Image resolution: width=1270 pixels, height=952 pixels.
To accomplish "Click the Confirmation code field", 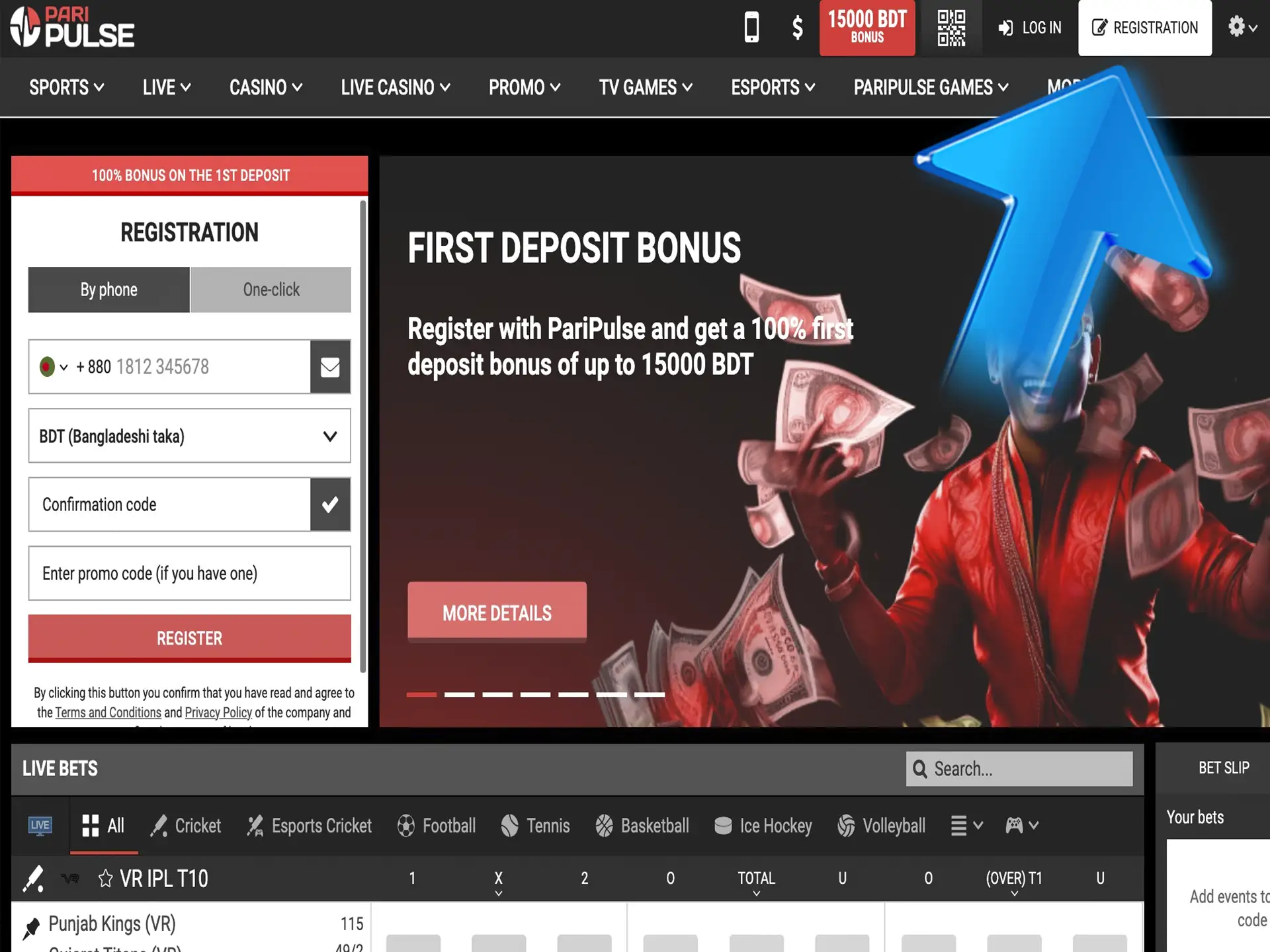I will [169, 504].
